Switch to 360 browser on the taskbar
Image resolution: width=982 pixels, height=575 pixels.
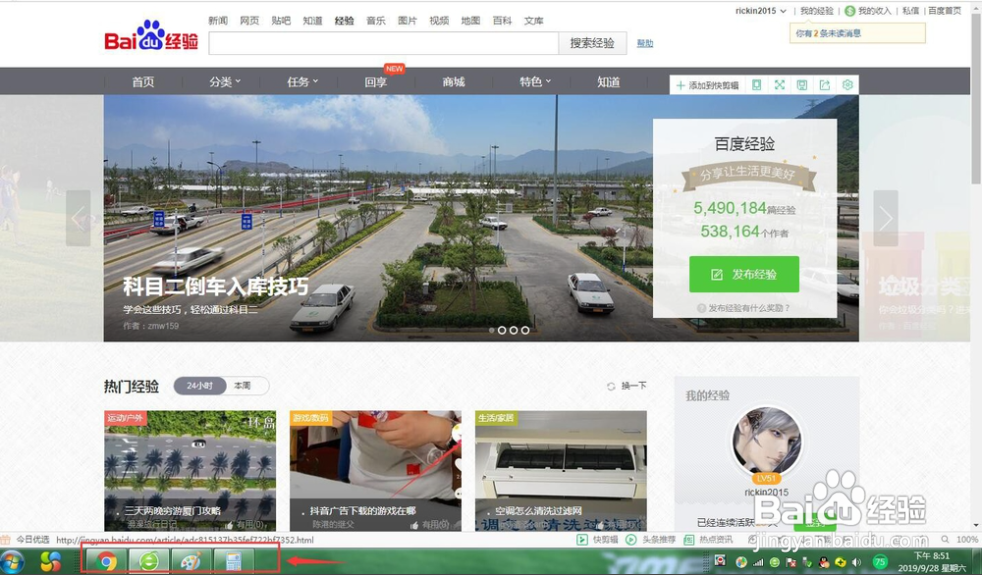[148, 561]
